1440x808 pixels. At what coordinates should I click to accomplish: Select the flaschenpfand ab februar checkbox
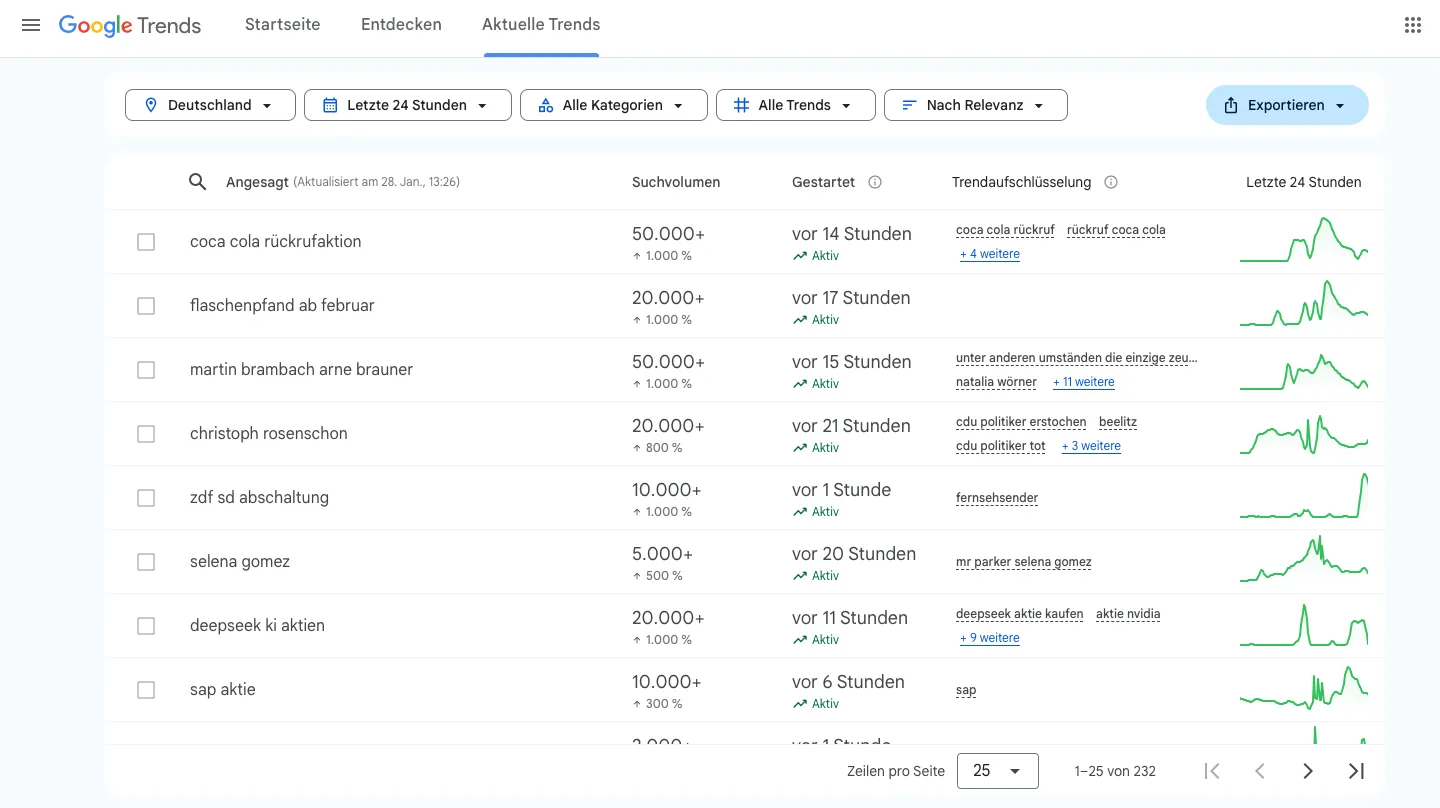click(146, 306)
